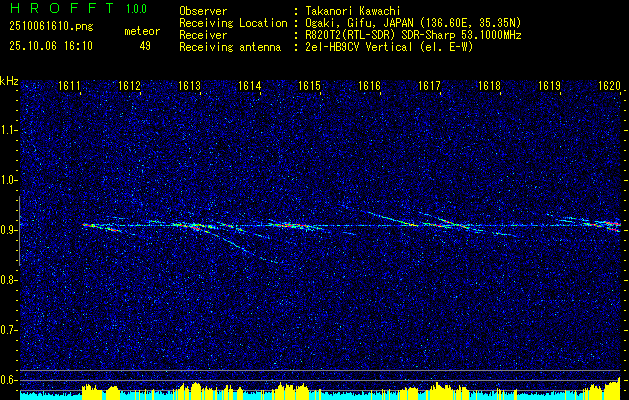This screenshot has height=400, width=629.
Task: Click the 1620 time marker
Action: coord(609,87)
